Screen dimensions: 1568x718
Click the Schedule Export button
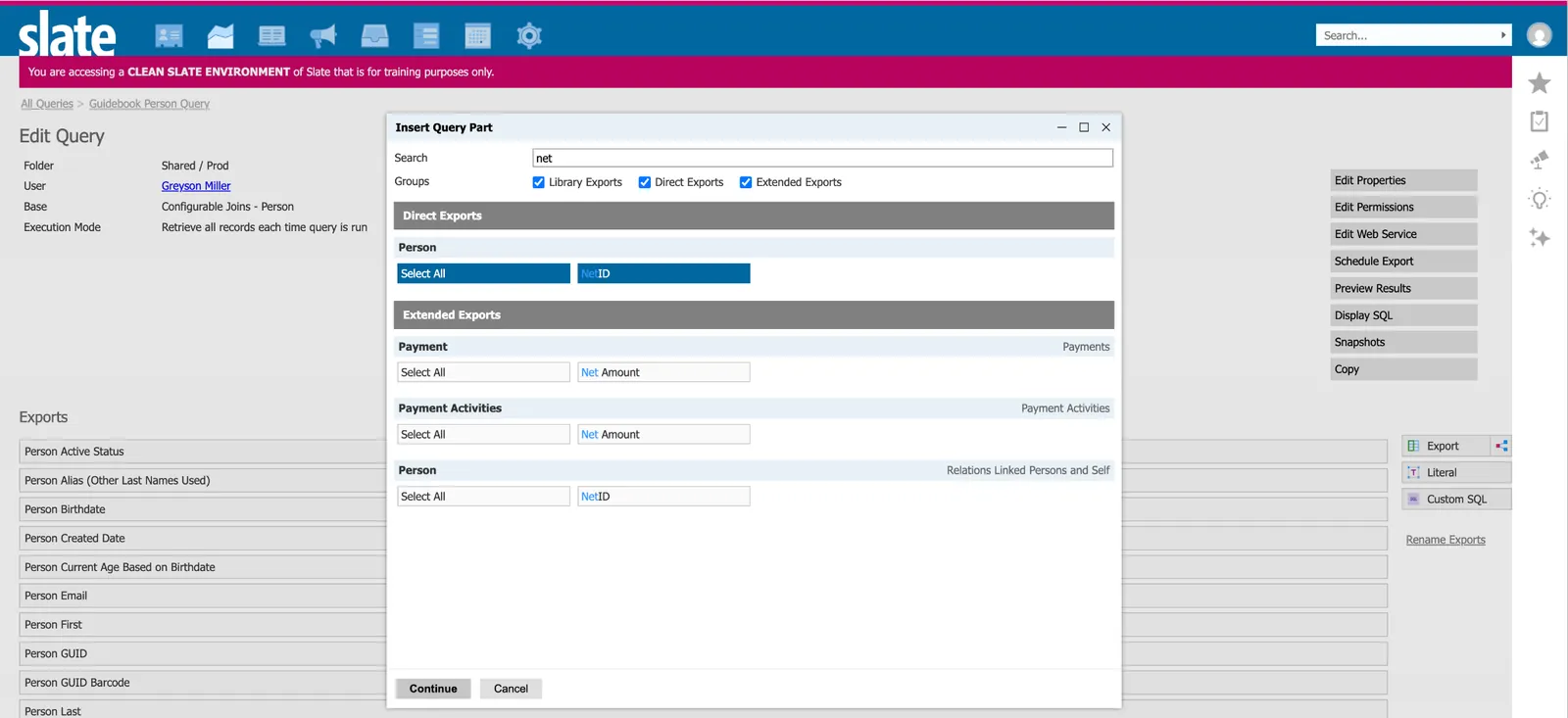coord(1403,262)
